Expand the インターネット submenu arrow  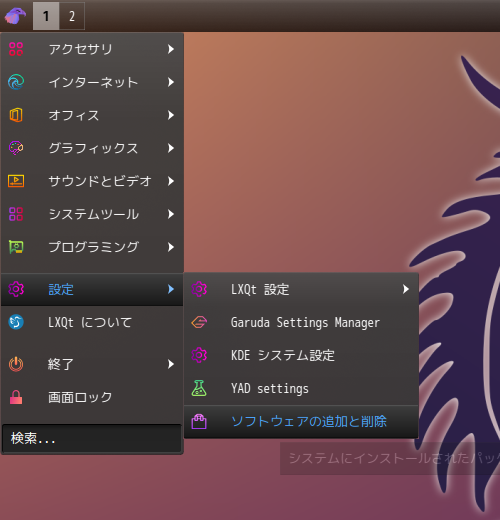pyautogui.click(x=171, y=82)
